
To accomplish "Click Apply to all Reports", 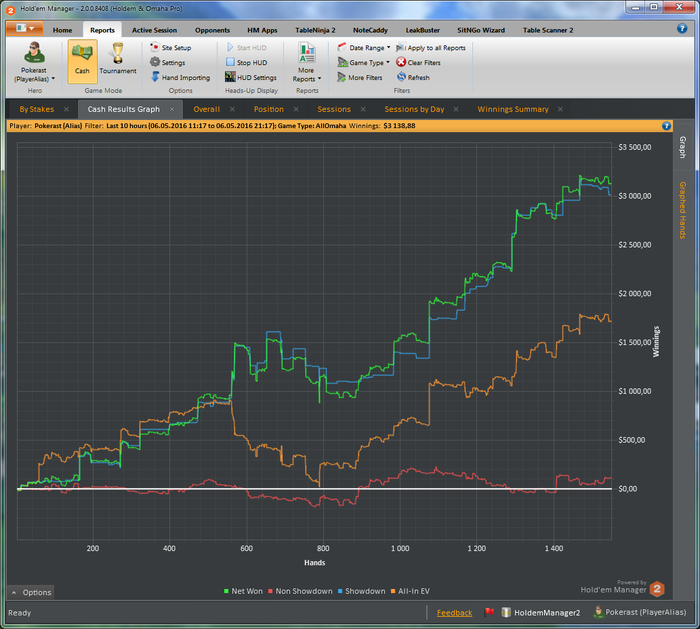I will [431, 48].
